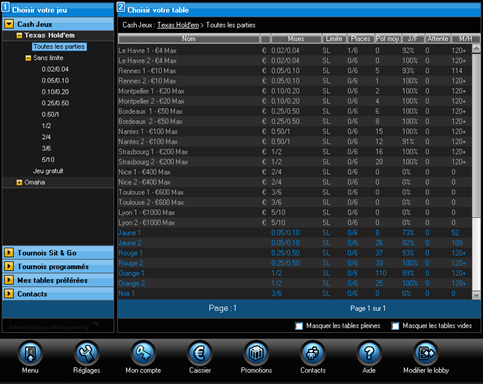Select the 0.02/0.04 stakes filter

click(x=55, y=69)
